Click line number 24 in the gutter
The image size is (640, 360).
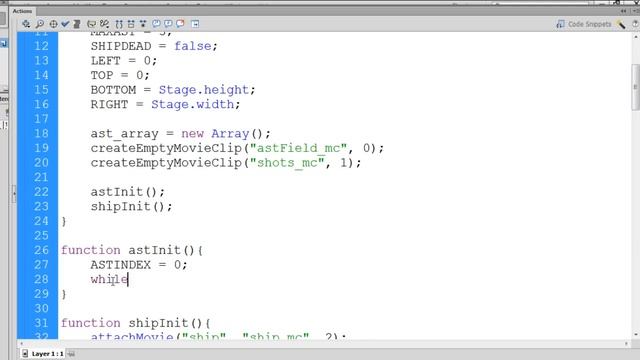(41, 221)
